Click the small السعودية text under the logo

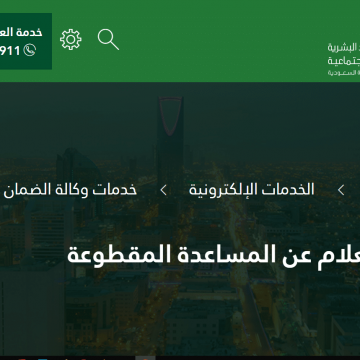tap(343, 73)
